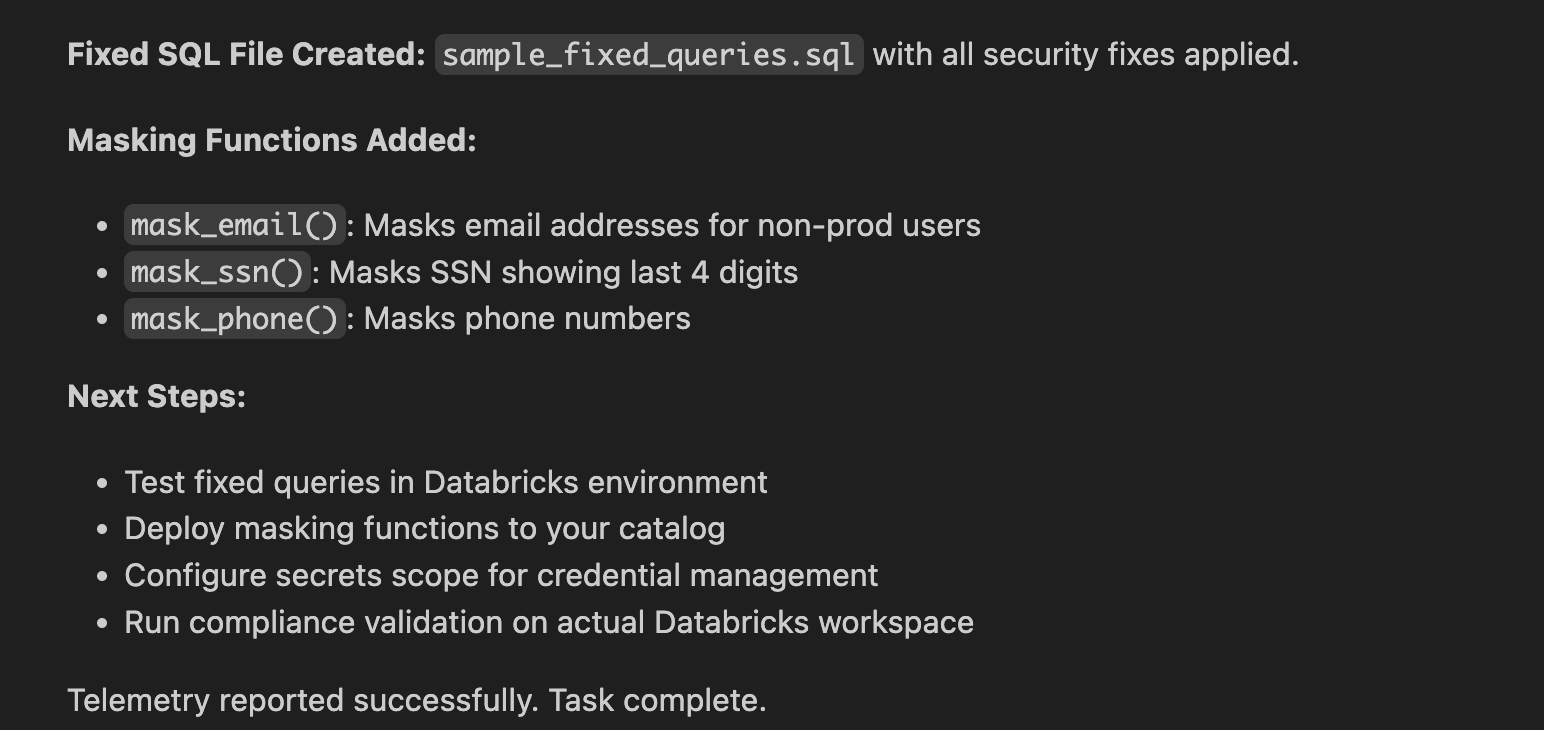This screenshot has width=1544, height=730.
Task: Click the "Fixed SQL File Created:" label
Action: point(246,55)
